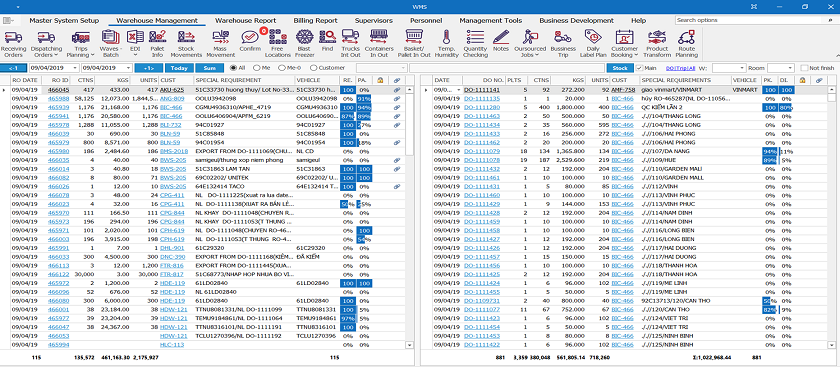Open dispatch order link DO-1111280
The width and height of the screenshot is (840, 367).
point(482,108)
